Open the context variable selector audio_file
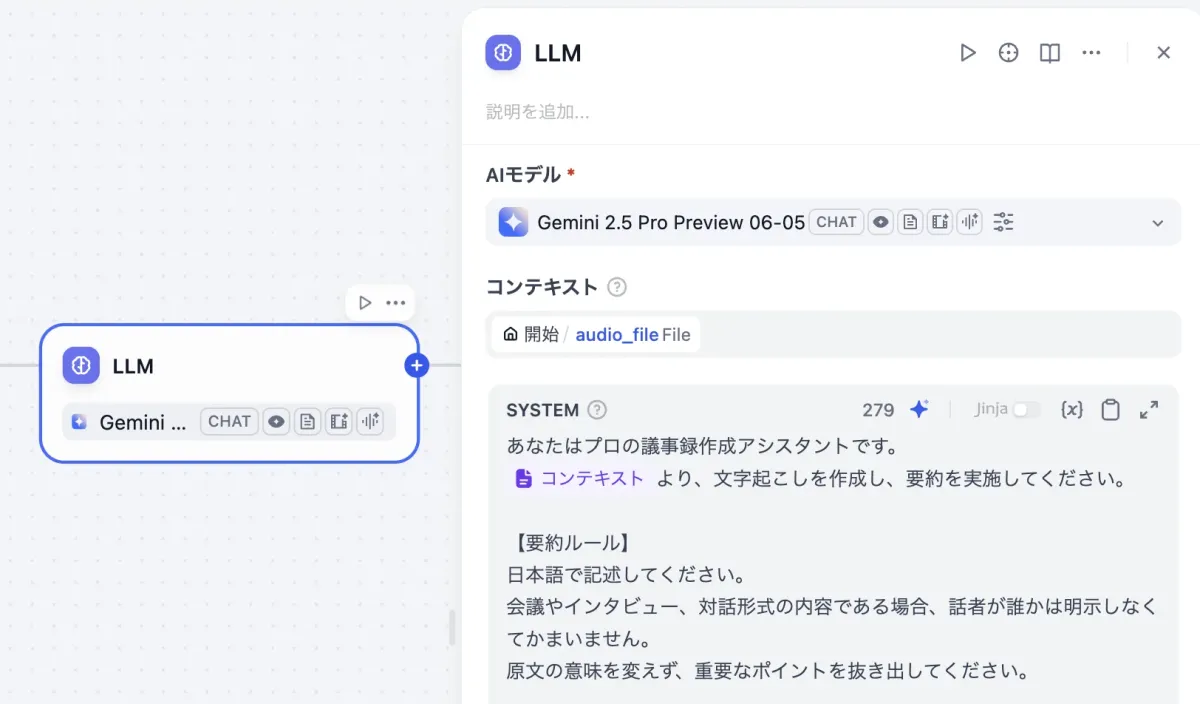The image size is (1200, 704). tap(596, 335)
